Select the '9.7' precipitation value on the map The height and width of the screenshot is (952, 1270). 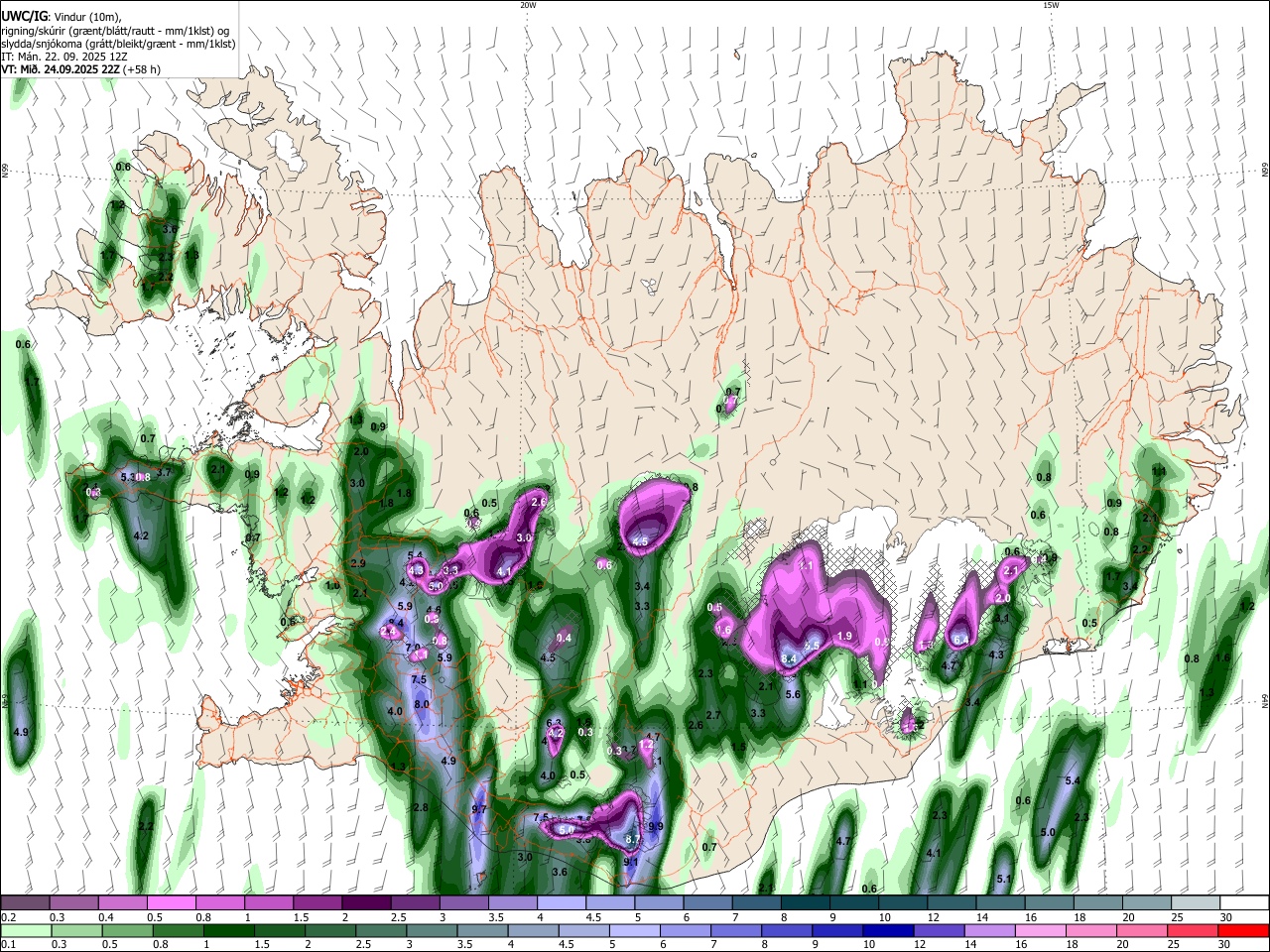479,810
